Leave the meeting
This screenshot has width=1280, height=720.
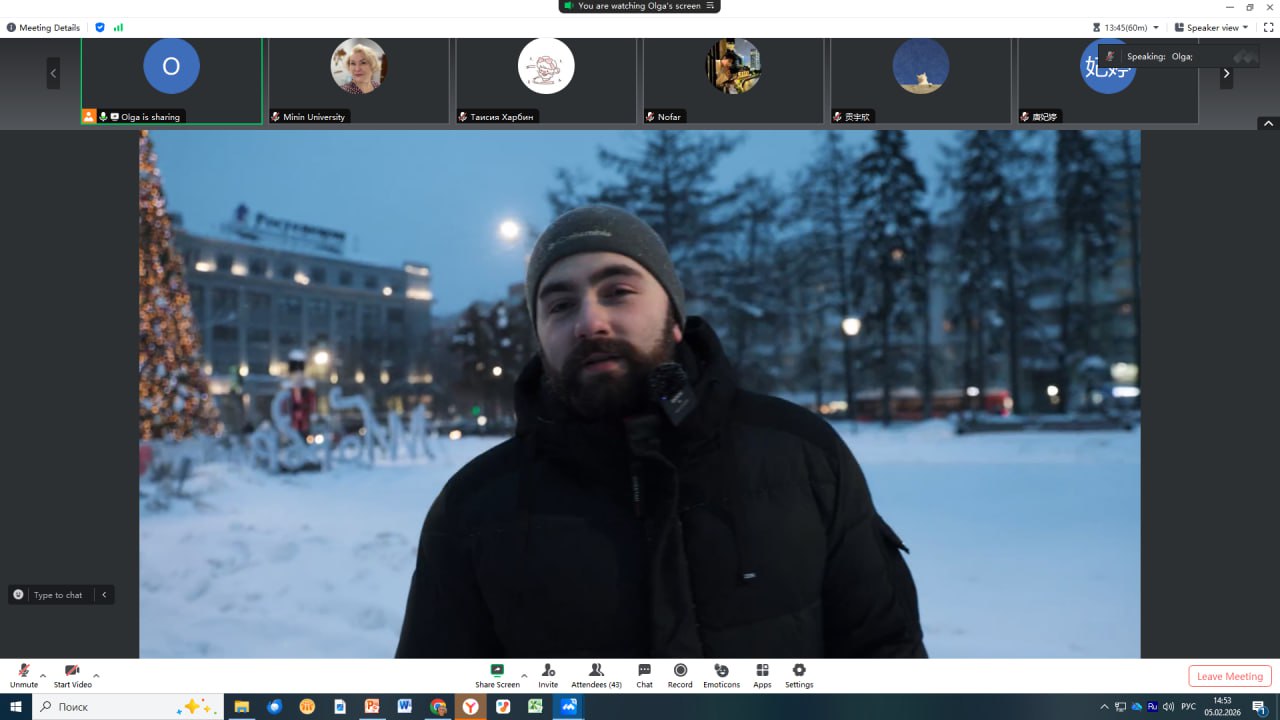pyautogui.click(x=1229, y=676)
